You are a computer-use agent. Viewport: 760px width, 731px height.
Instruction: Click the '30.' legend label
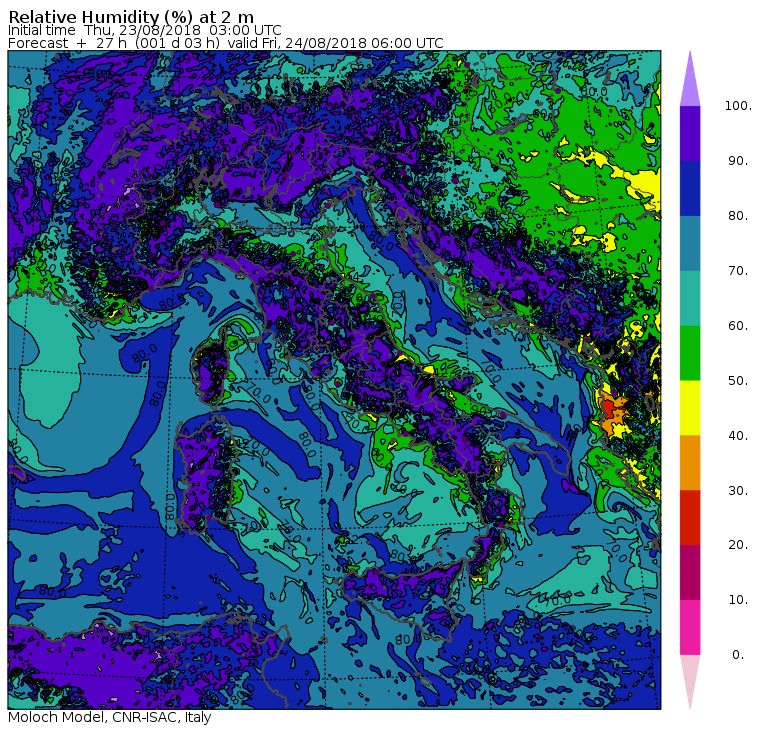coord(738,491)
